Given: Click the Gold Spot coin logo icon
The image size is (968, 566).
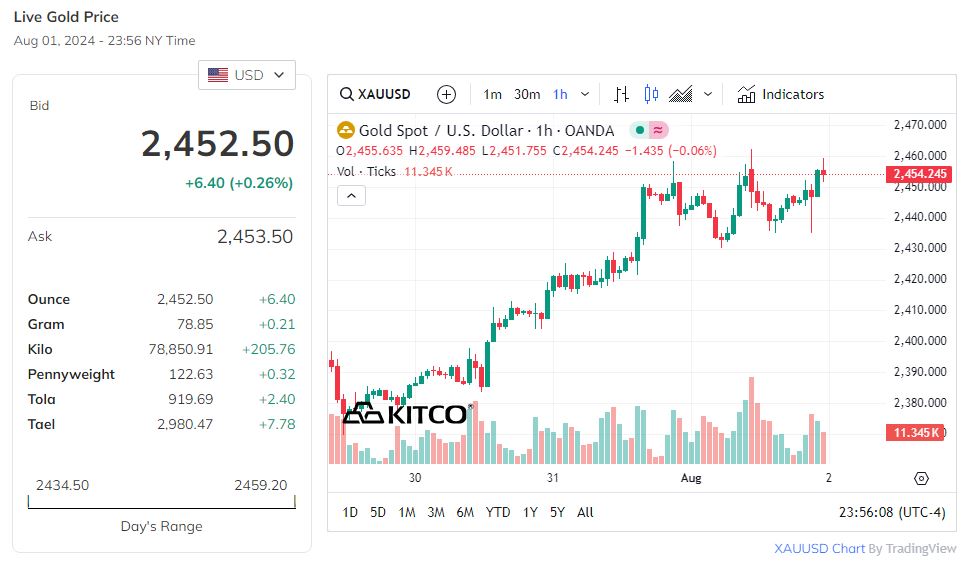Looking at the screenshot, I should 346,130.
